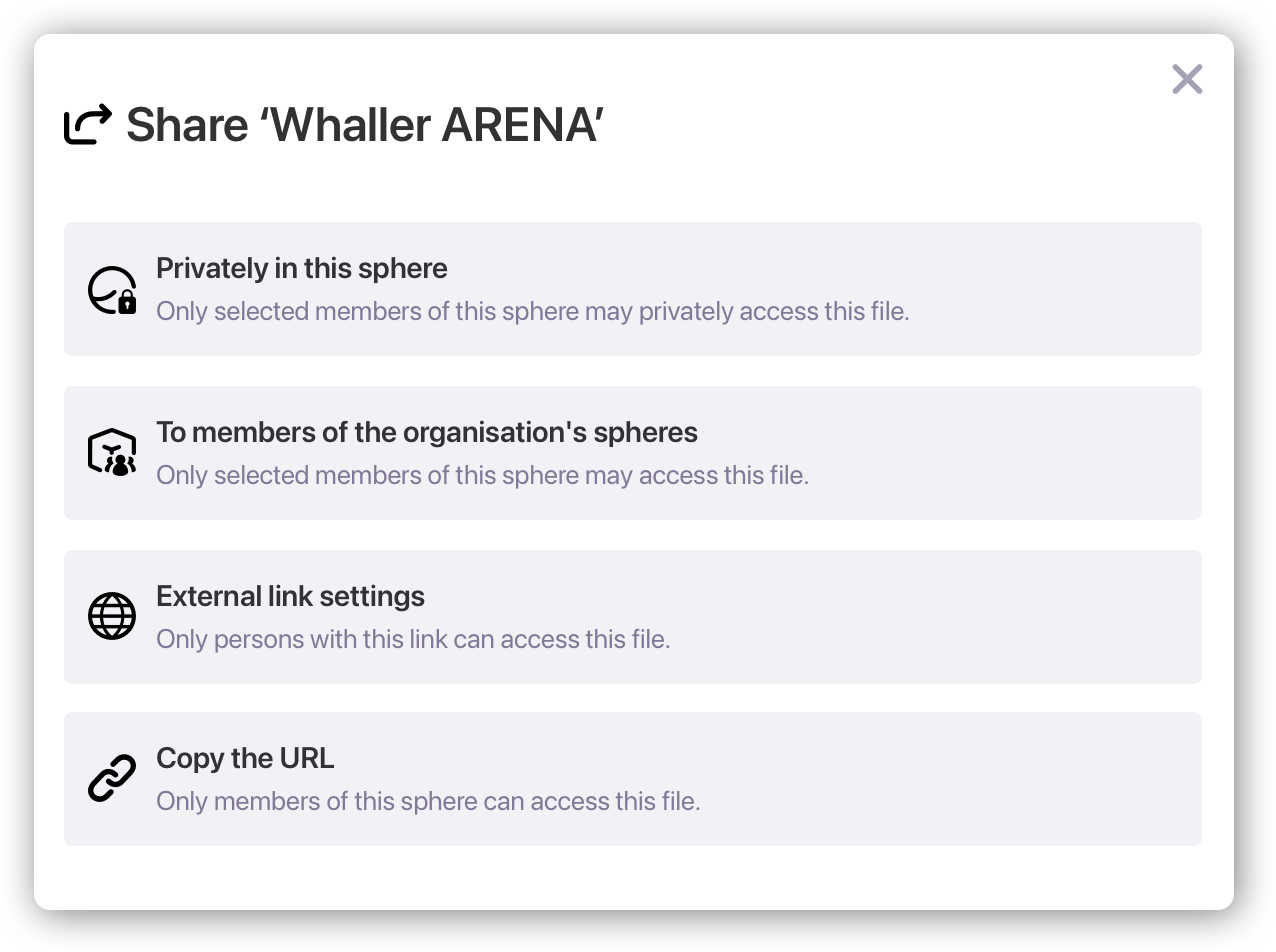Click the globe icon for external link
The height and width of the screenshot is (952, 1276).
pyautogui.click(x=112, y=616)
